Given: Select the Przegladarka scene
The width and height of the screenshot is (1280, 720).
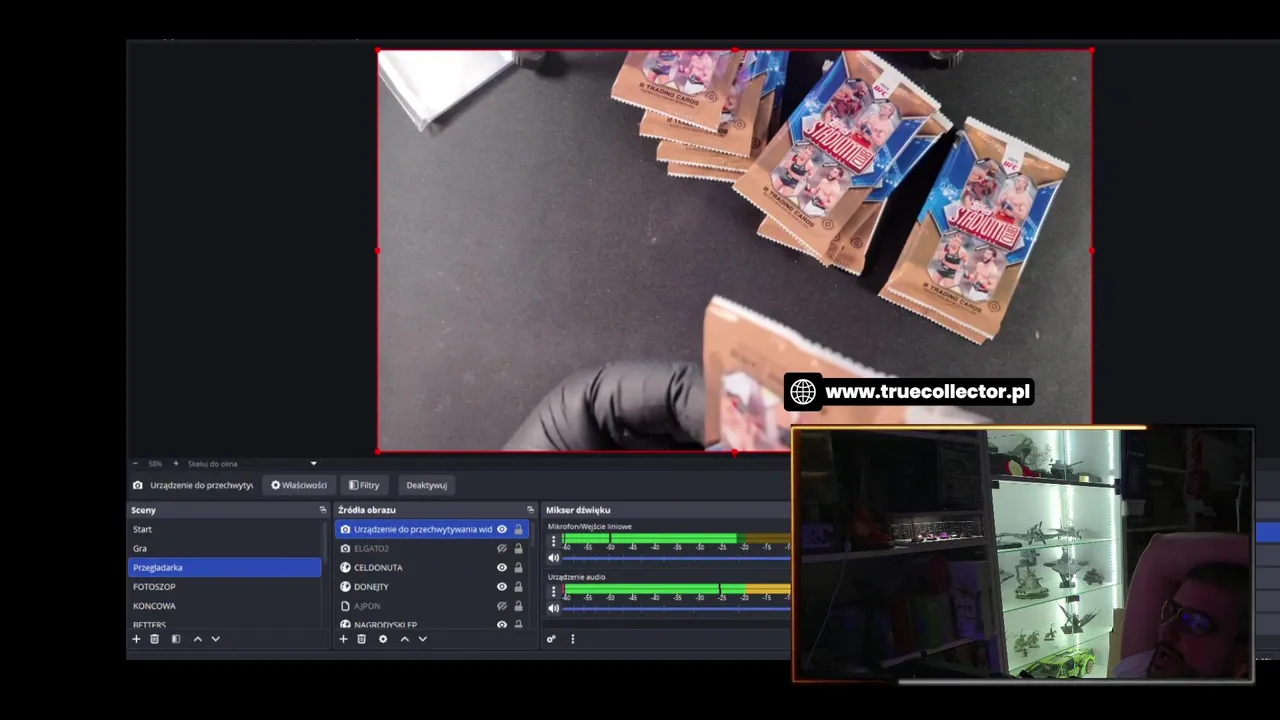Looking at the screenshot, I should (x=225, y=567).
